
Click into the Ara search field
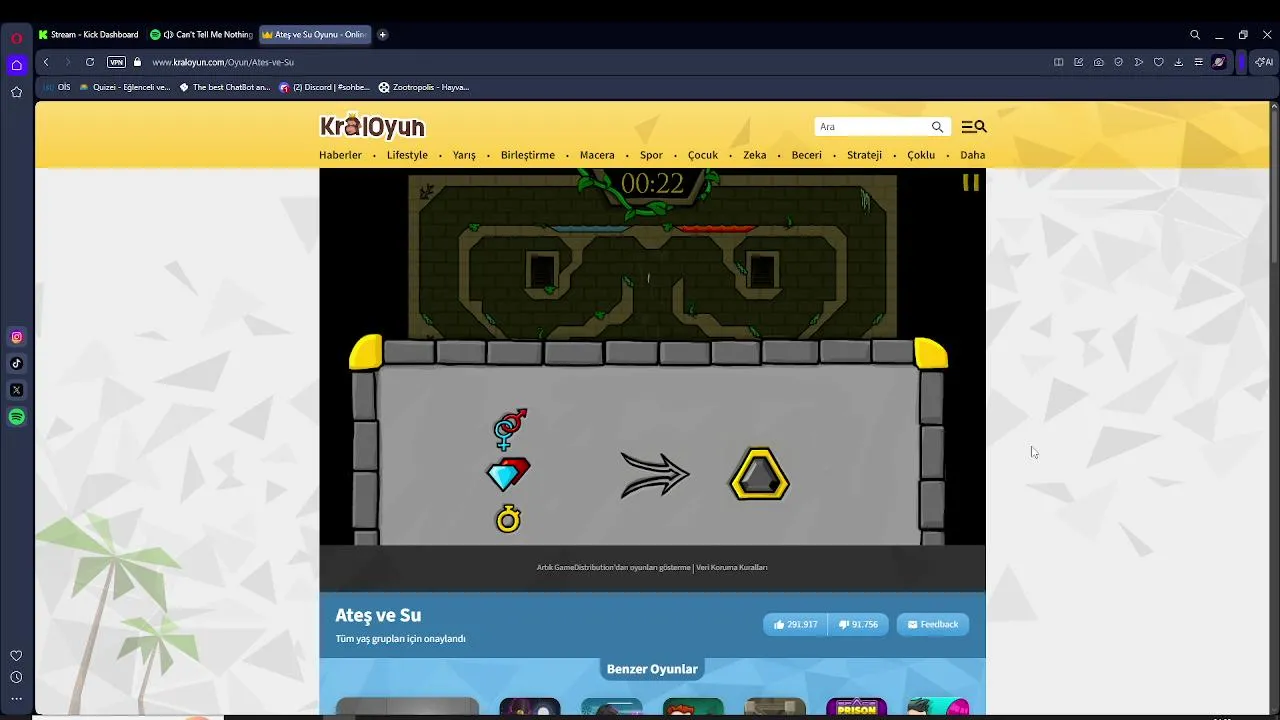(870, 127)
